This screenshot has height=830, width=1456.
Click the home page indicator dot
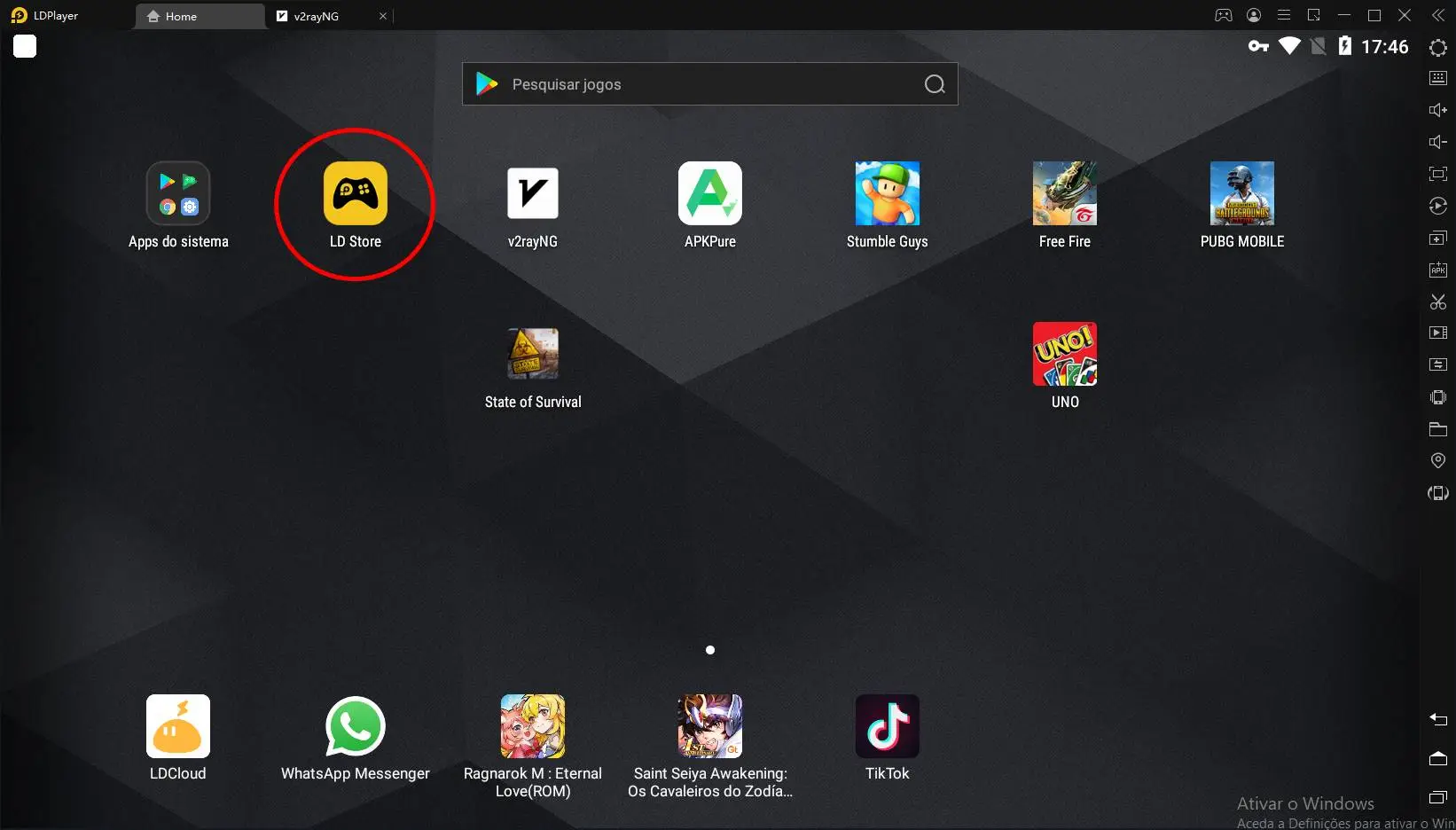710,650
